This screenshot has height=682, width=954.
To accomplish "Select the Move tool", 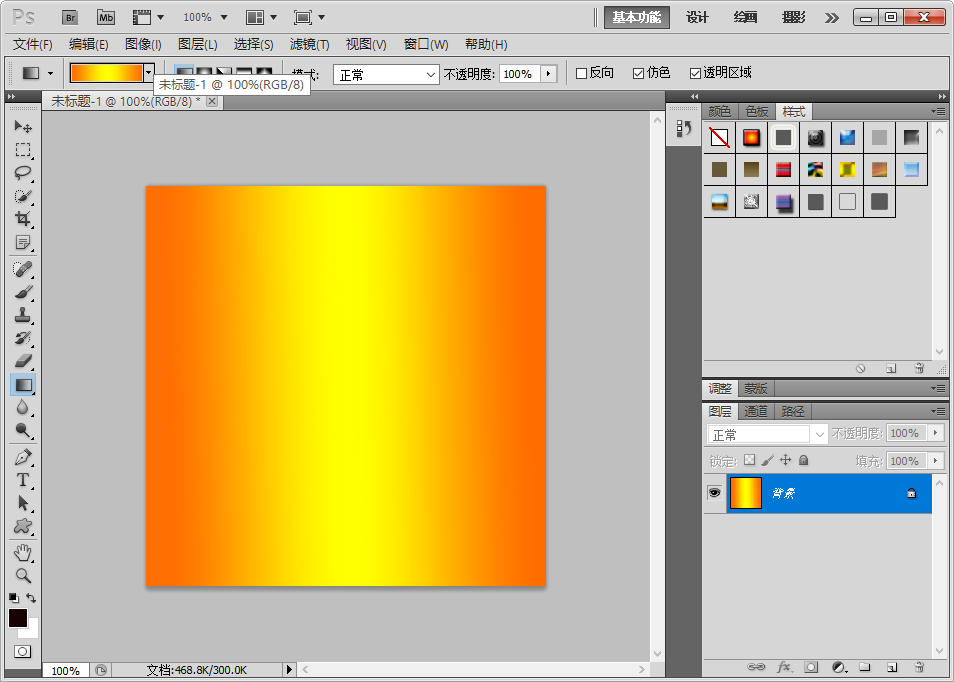I will [x=23, y=127].
